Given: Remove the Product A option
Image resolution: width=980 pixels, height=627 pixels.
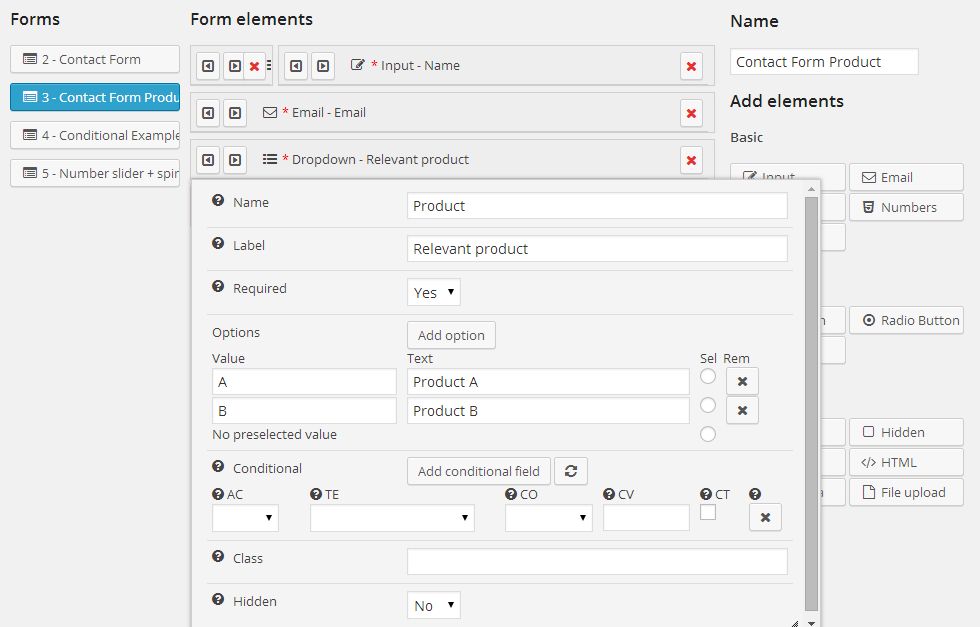Looking at the screenshot, I should [x=742, y=381].
